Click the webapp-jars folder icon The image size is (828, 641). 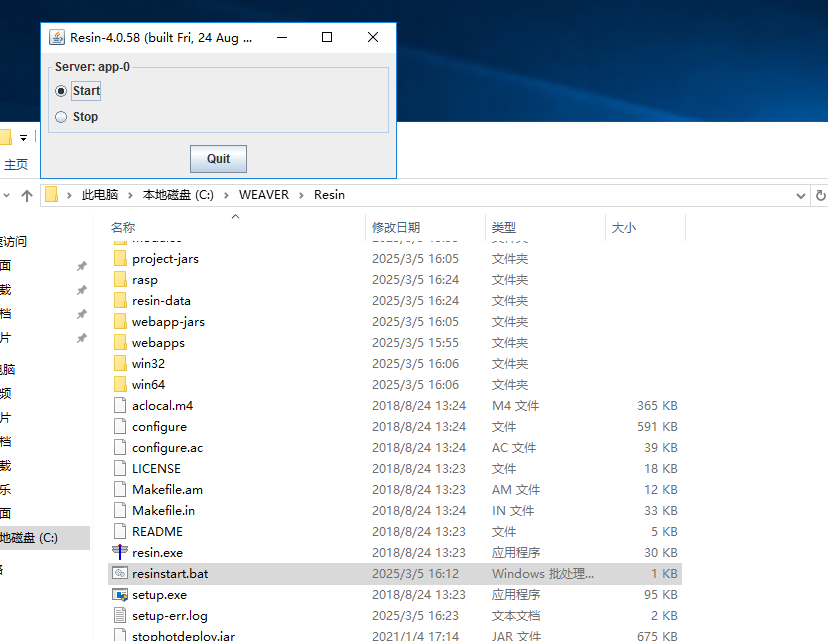pos(120,321)
